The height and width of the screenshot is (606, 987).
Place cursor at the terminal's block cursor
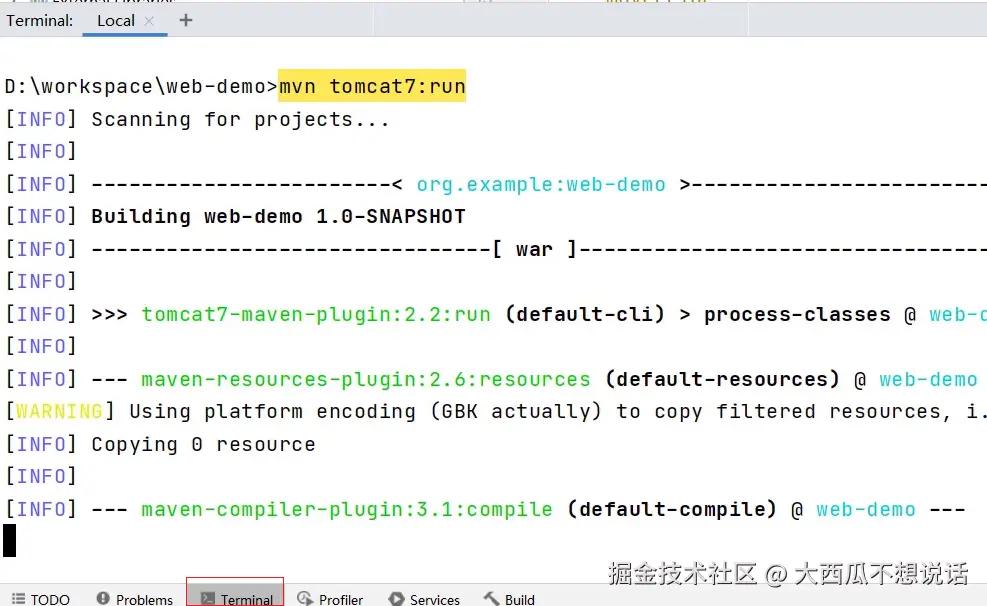(9, 541)
